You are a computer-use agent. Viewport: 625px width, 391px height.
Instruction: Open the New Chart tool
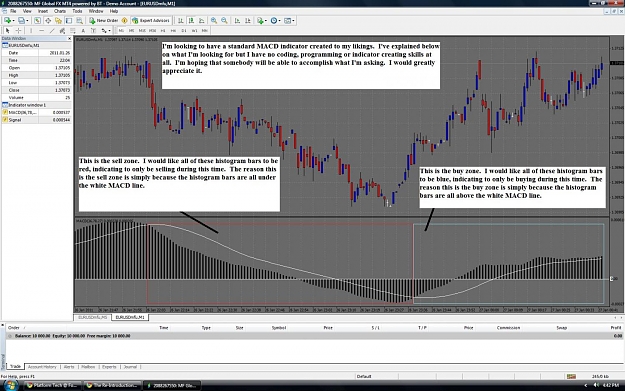pos(7,20)
